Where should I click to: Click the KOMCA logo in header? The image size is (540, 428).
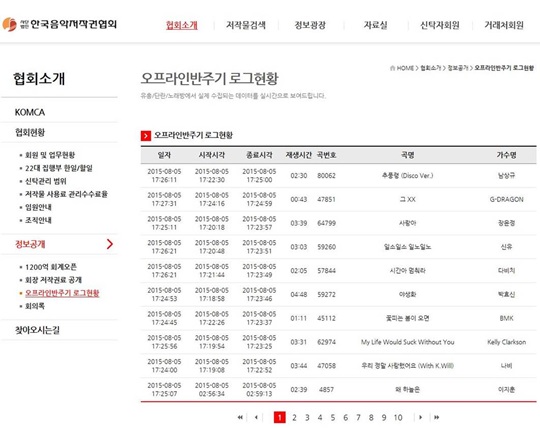pyautogui.click(x=60, y=24)
